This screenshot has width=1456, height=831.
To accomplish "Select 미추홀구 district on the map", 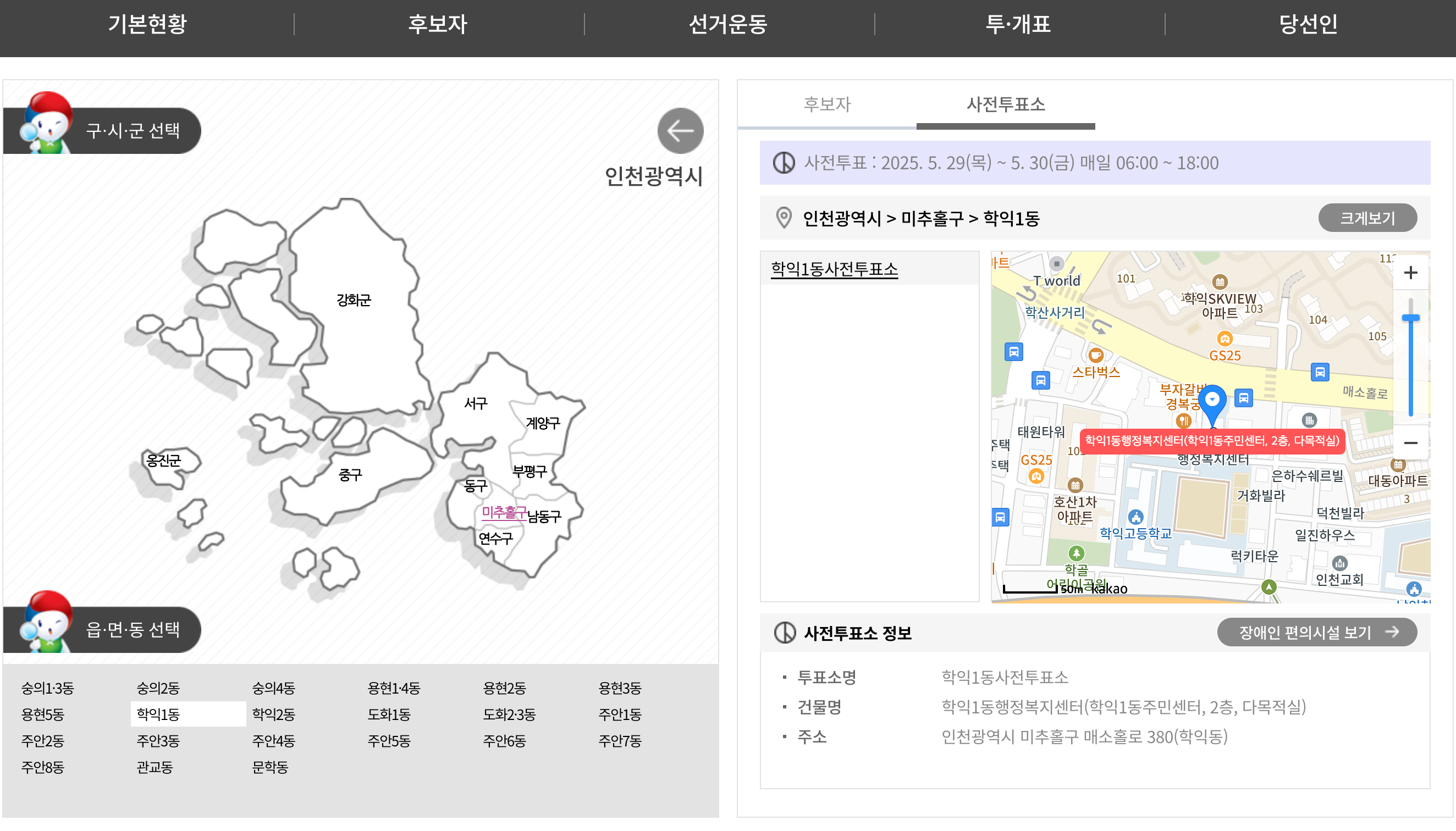I will [x=504, y=512].
